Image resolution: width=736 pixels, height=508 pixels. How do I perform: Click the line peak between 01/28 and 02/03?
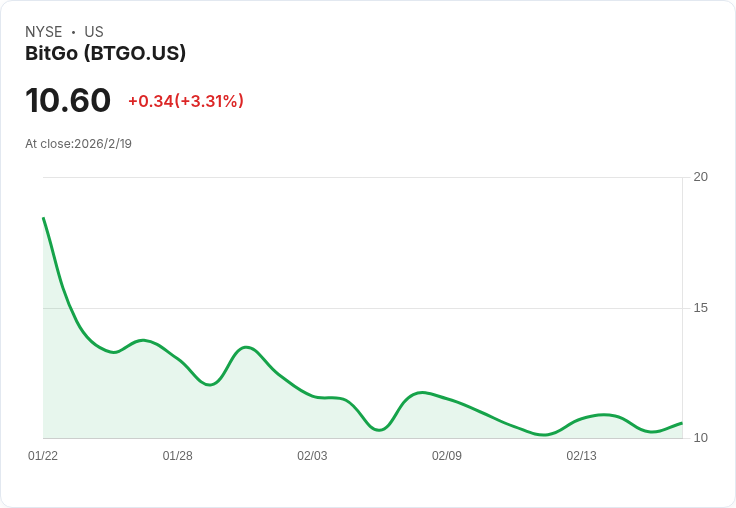click(x=246, y=347)
